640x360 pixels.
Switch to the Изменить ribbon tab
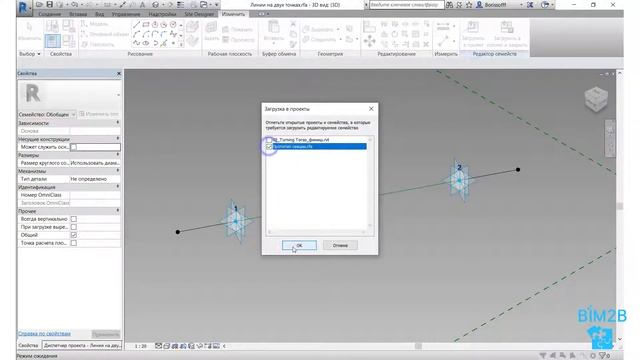233,14
